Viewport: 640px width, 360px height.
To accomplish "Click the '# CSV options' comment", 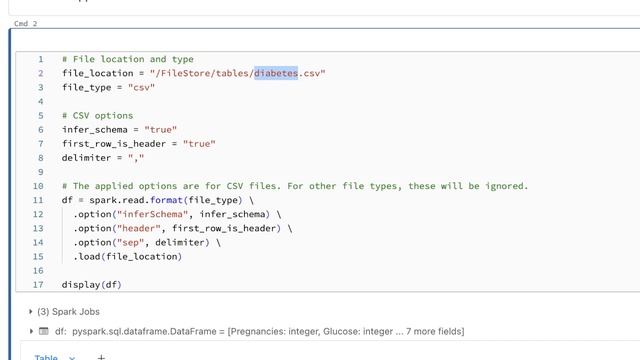I will click(98, 116).
